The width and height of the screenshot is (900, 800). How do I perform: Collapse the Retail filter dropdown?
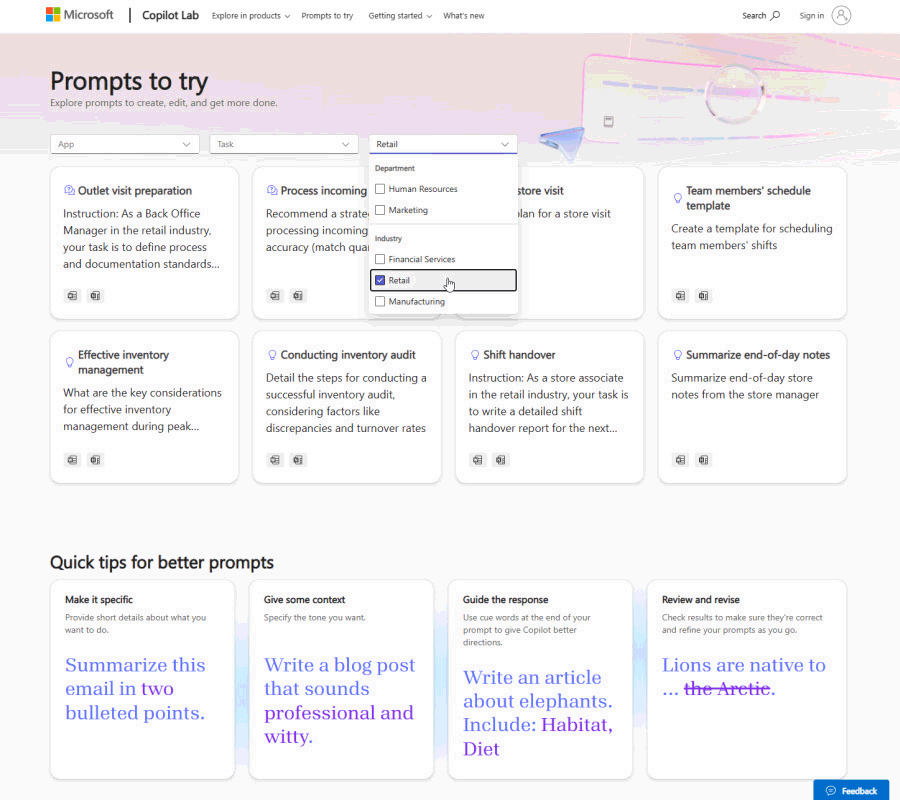tap(442, 143)
